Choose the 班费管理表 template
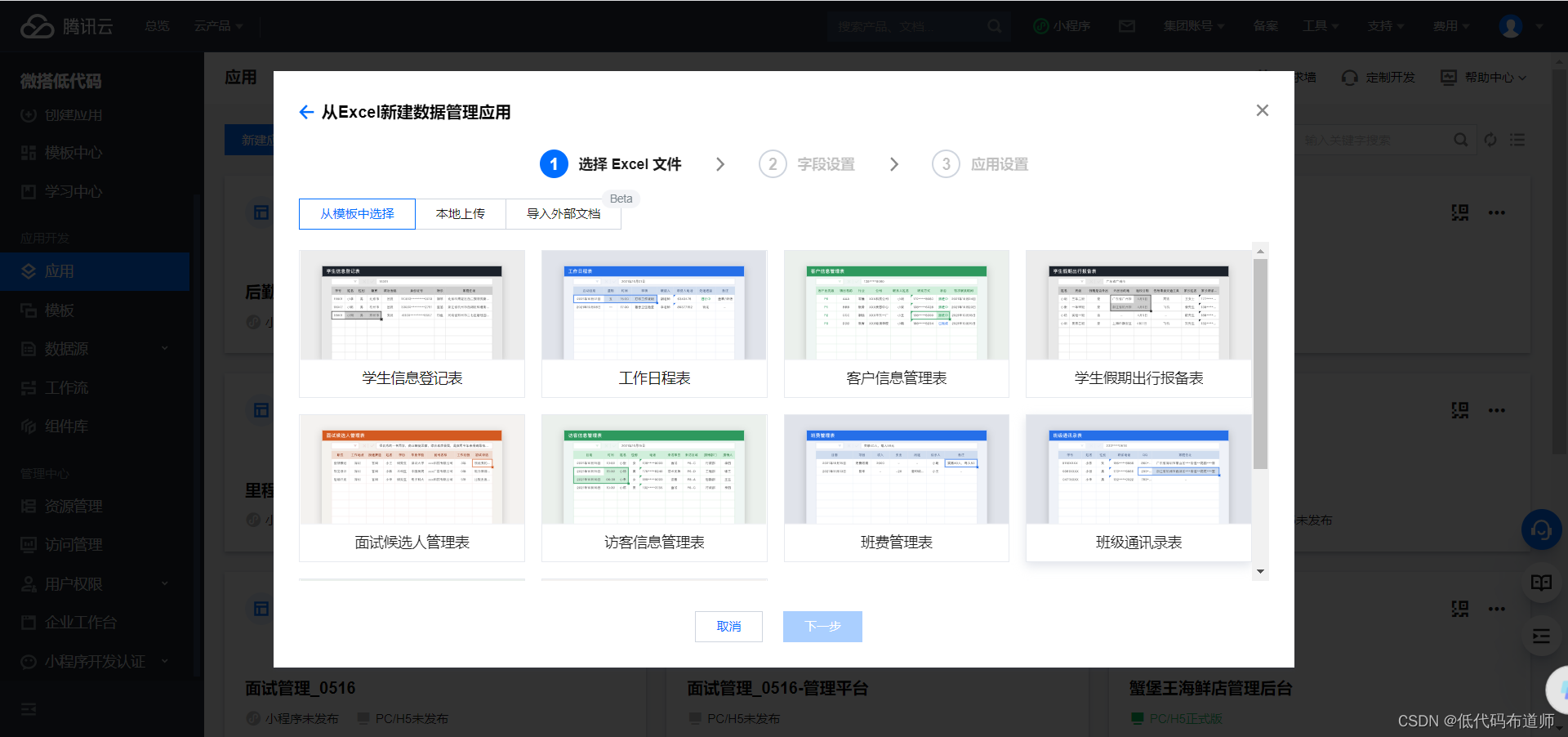 click(x=897, y=488)
